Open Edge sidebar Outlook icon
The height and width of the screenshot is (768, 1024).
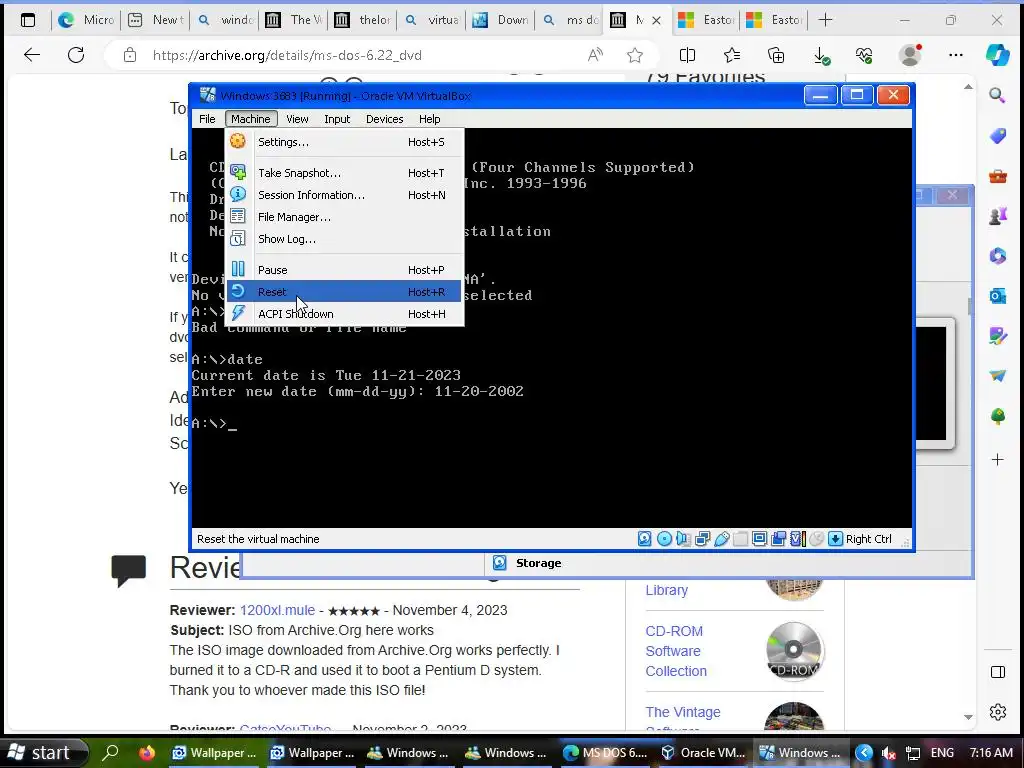click(x=997, y=296)
